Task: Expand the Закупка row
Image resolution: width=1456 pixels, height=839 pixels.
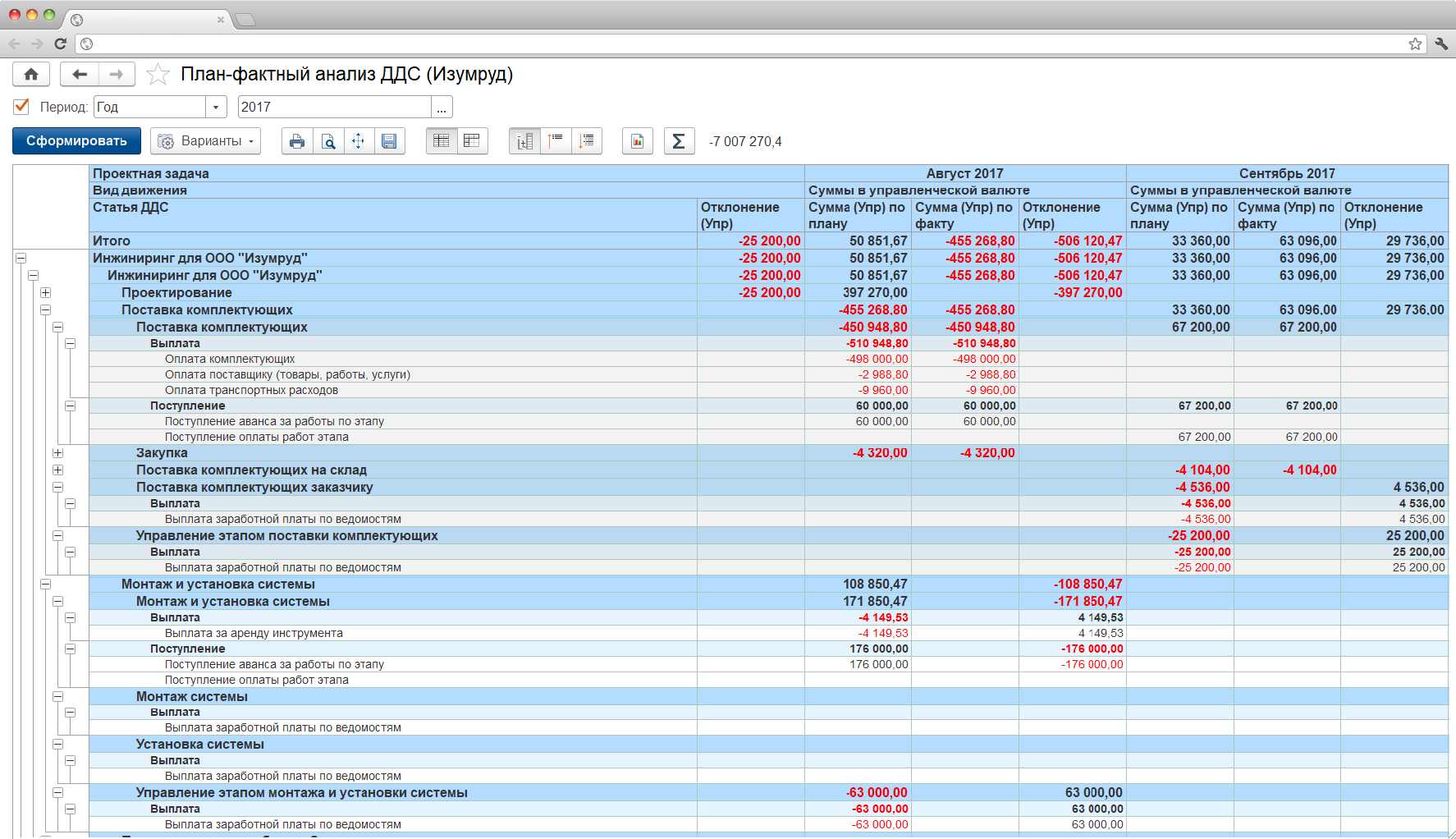Action: pos(58,453)
